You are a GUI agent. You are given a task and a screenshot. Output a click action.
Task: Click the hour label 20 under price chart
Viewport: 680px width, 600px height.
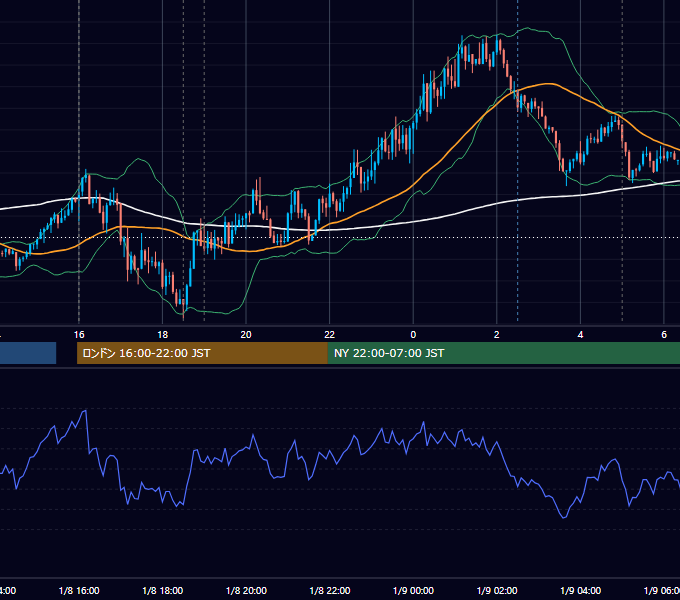pos(246,335)
